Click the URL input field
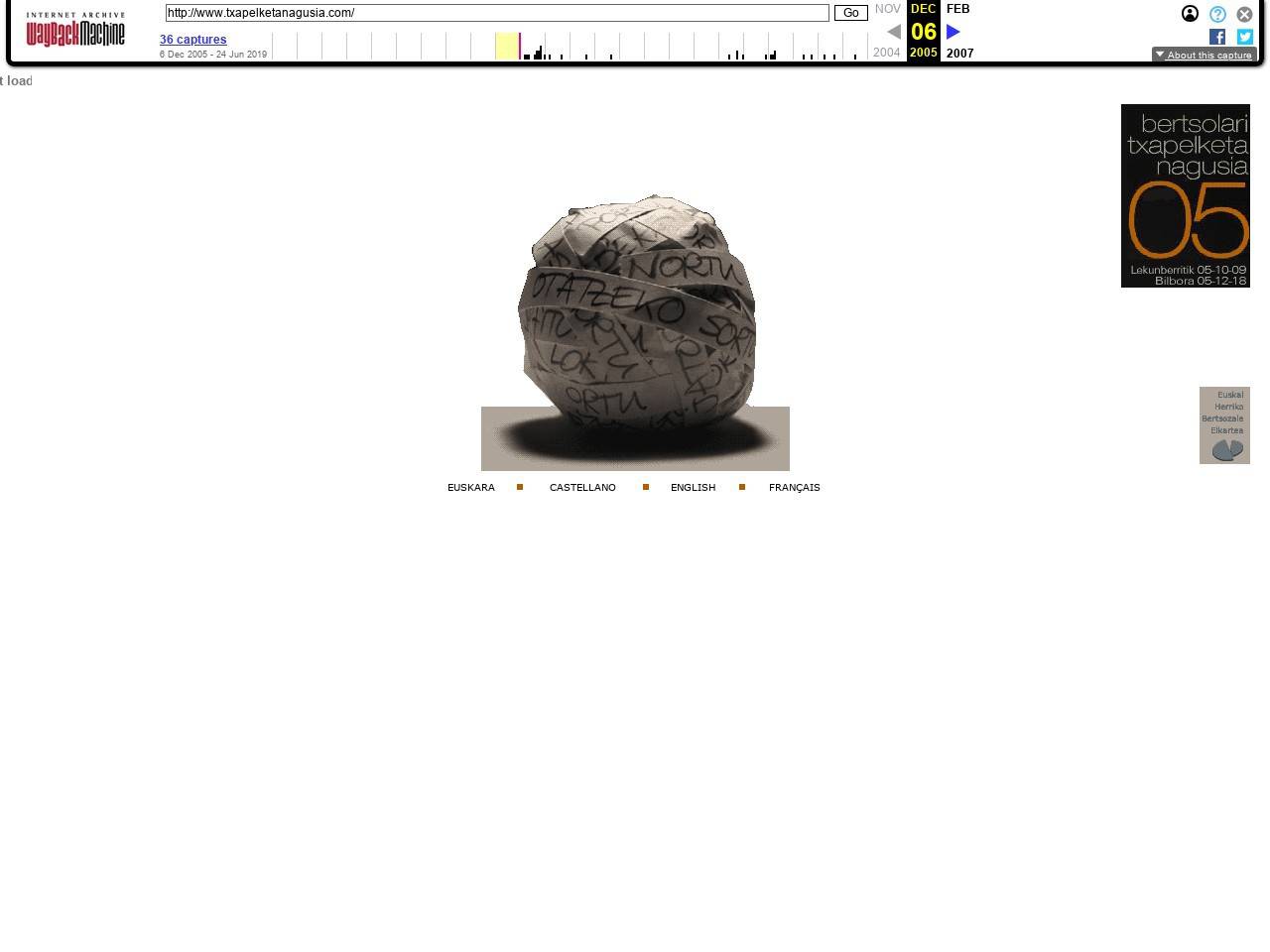Viewport: 1270px width, 952px height. 496,13
